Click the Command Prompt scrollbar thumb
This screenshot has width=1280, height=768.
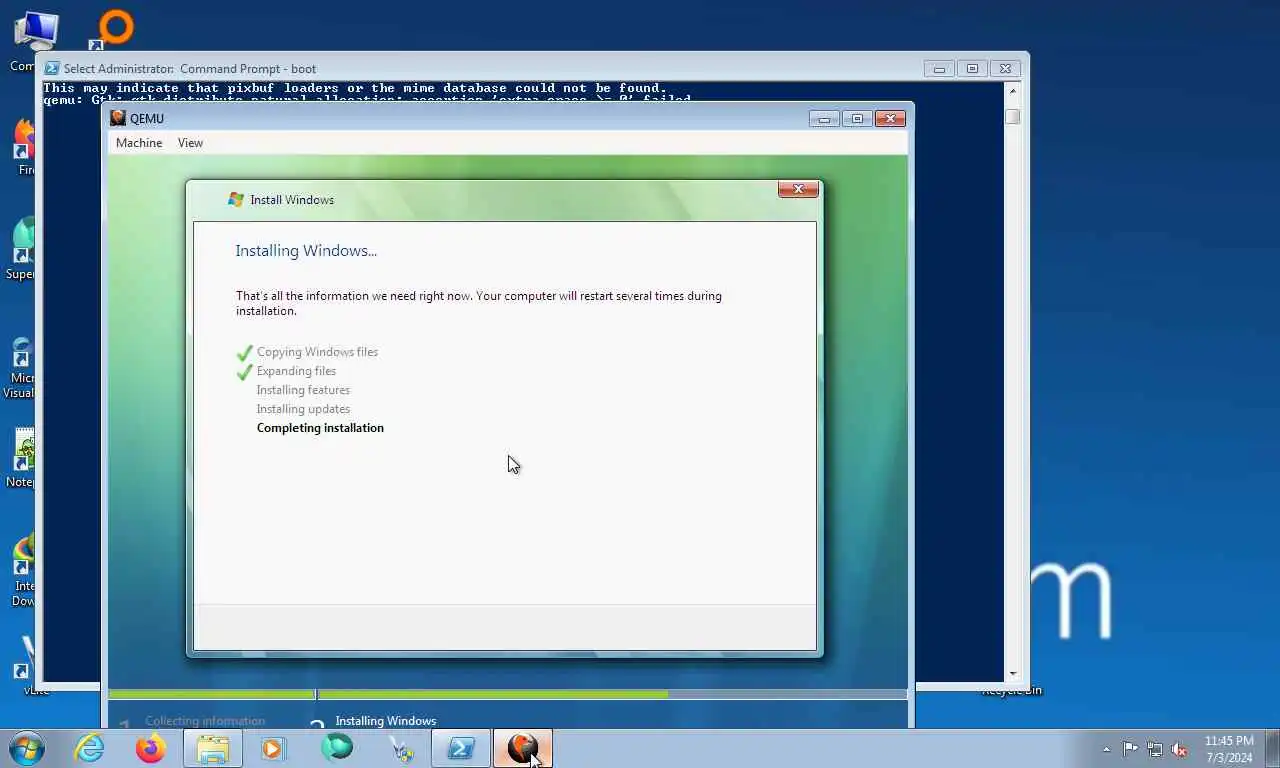[1012, 117]
